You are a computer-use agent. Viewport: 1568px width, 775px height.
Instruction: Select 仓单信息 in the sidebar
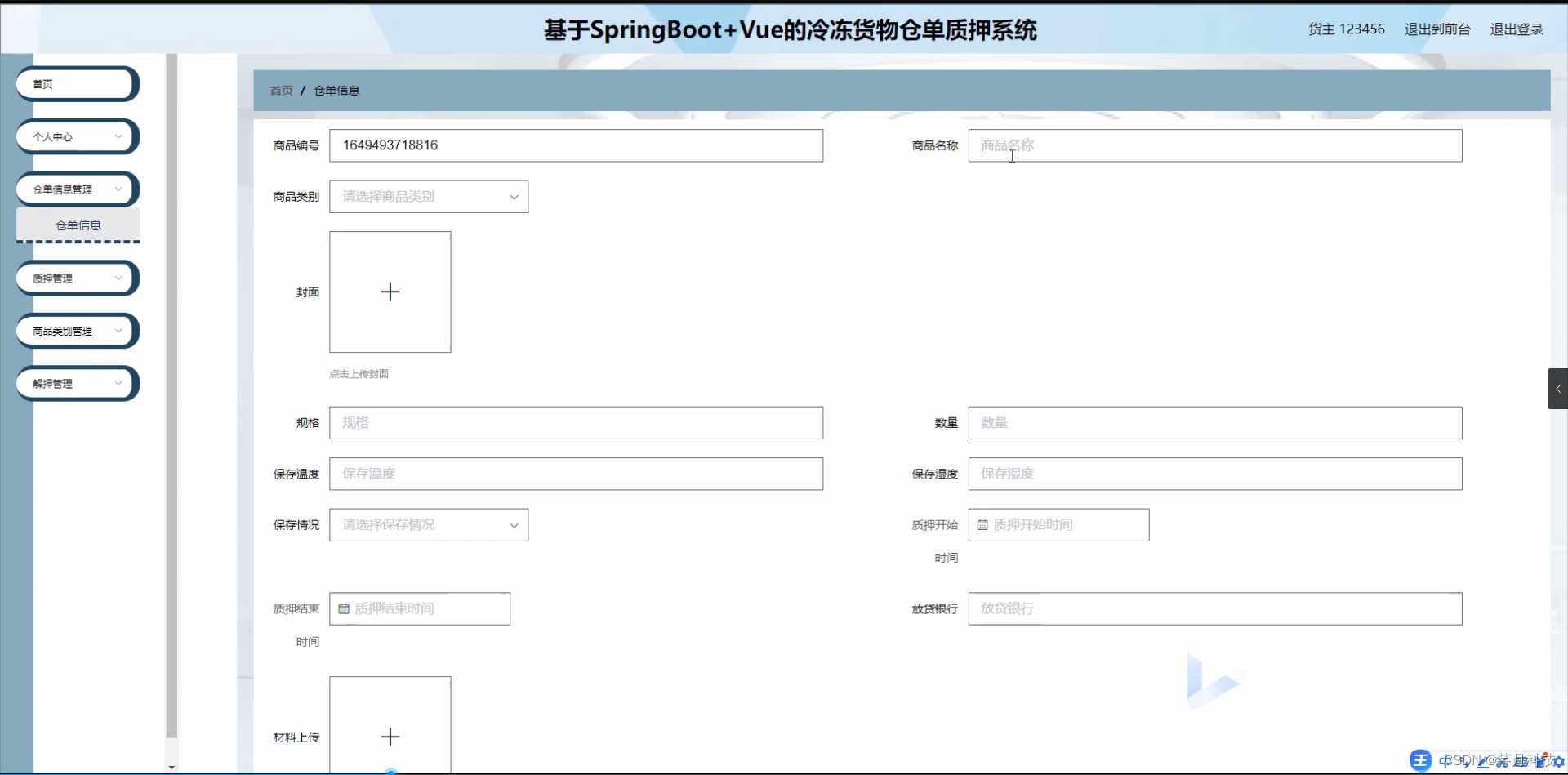point(78,225)
